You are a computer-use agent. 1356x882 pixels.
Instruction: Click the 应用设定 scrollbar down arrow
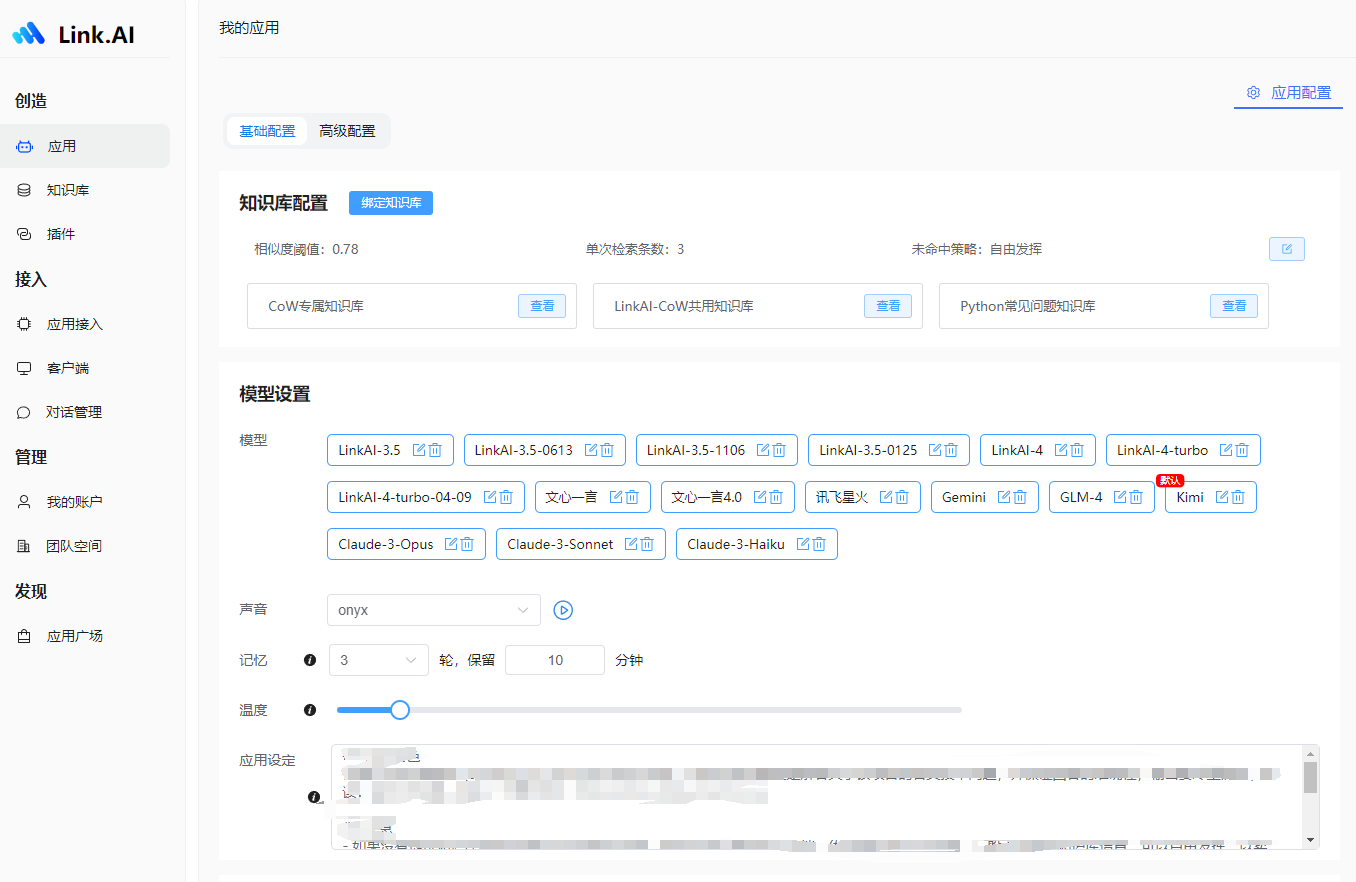click(1310, 840)
